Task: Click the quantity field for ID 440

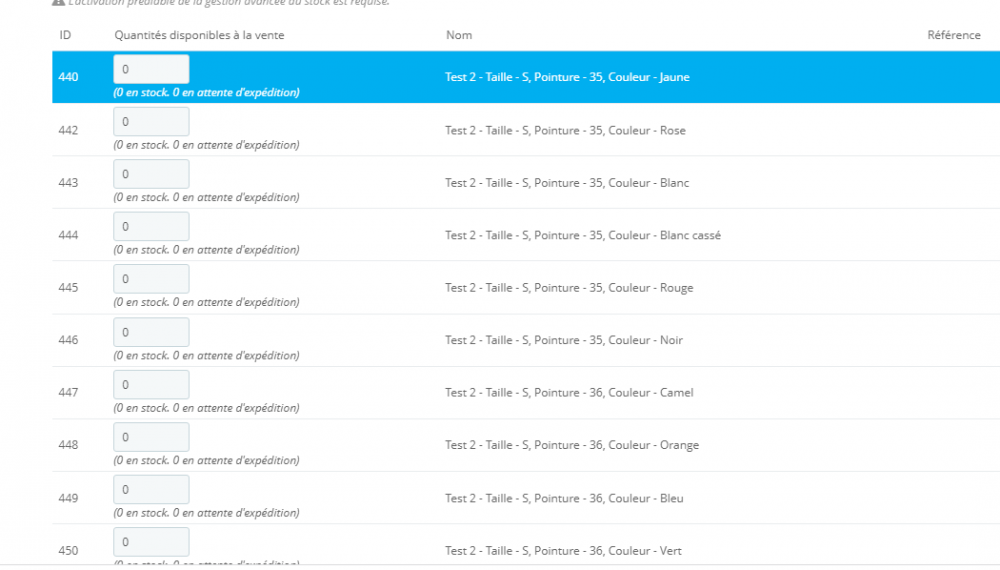Action: (x=151, y=69)
